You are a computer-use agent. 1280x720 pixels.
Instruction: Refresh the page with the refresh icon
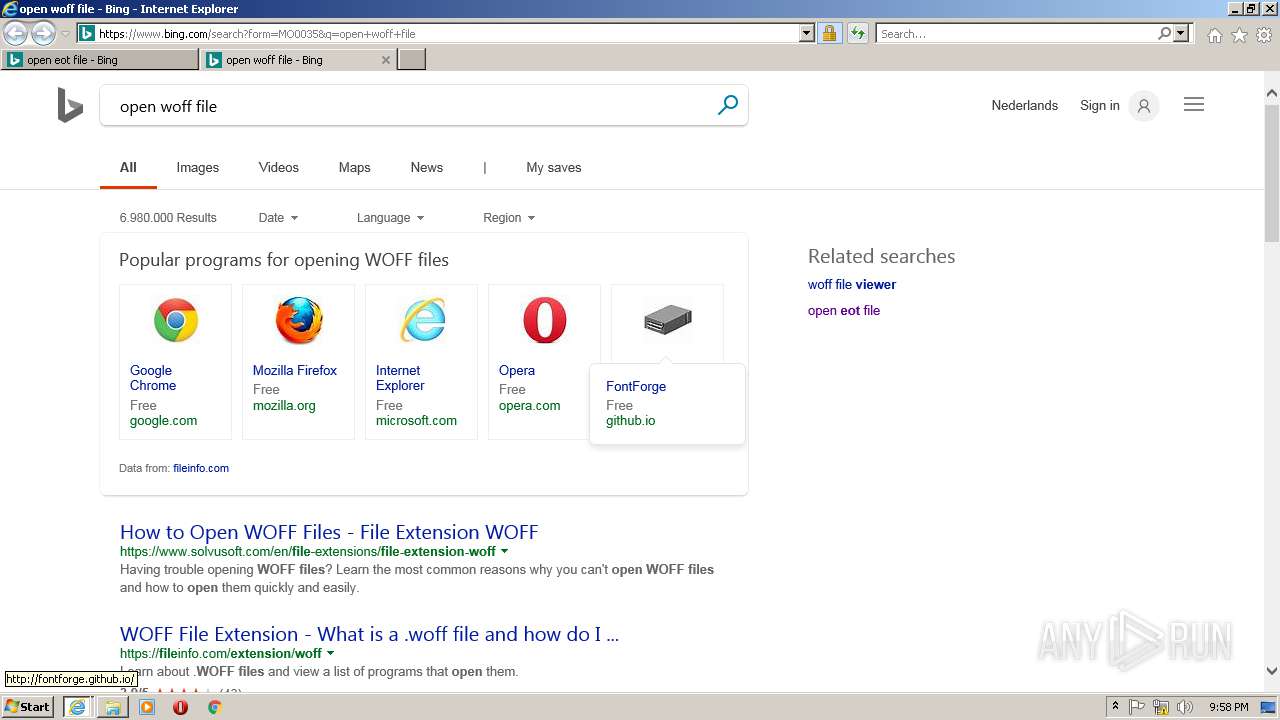pos(858,33)
